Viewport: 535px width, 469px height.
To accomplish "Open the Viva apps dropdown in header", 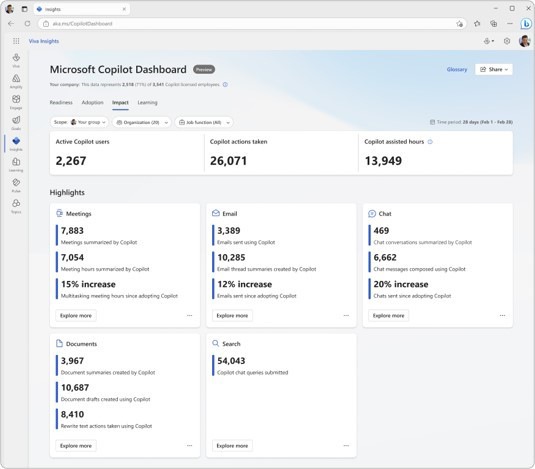I will click(489, 41).
